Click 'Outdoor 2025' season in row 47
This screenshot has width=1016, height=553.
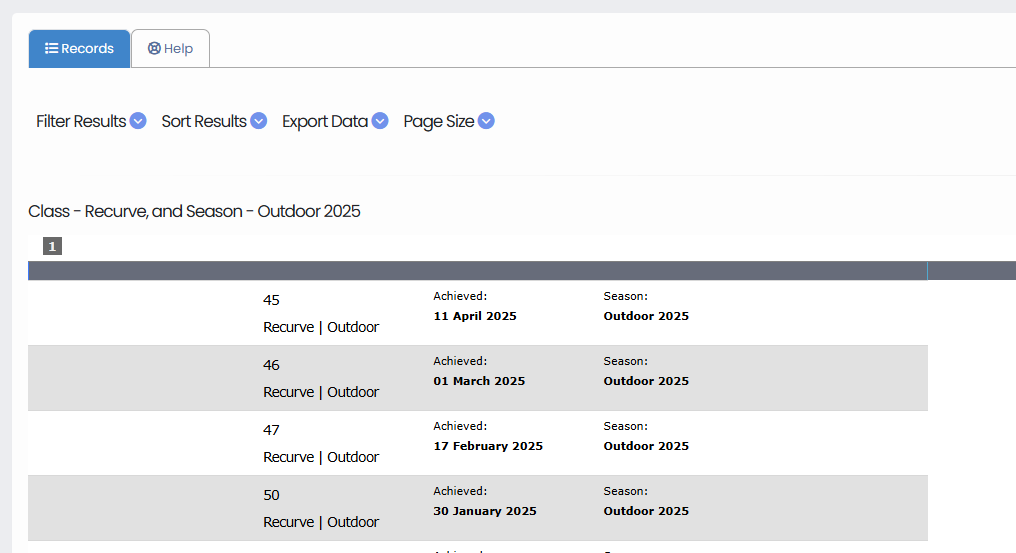tap(646, 446)
